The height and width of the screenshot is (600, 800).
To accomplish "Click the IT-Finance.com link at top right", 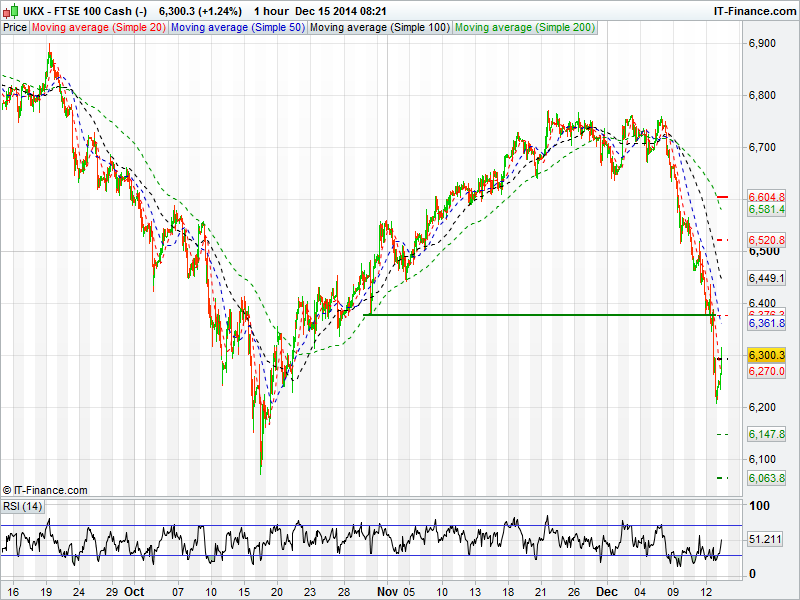I will coord(753,10).
